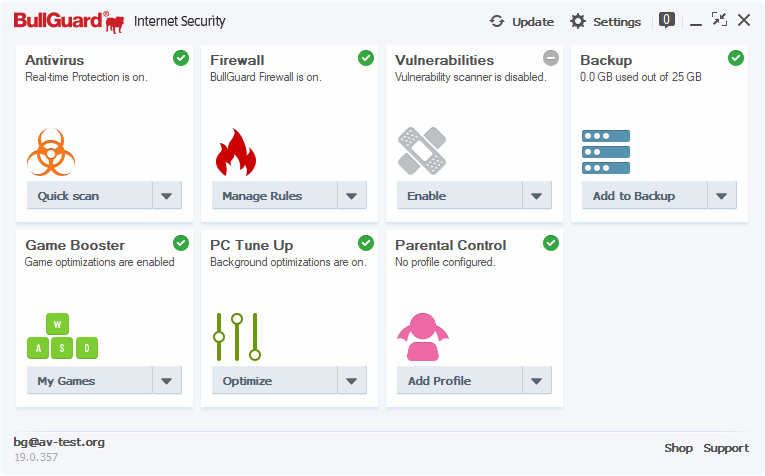
Task: Click the Firewall flame icon
Action: 236,151
